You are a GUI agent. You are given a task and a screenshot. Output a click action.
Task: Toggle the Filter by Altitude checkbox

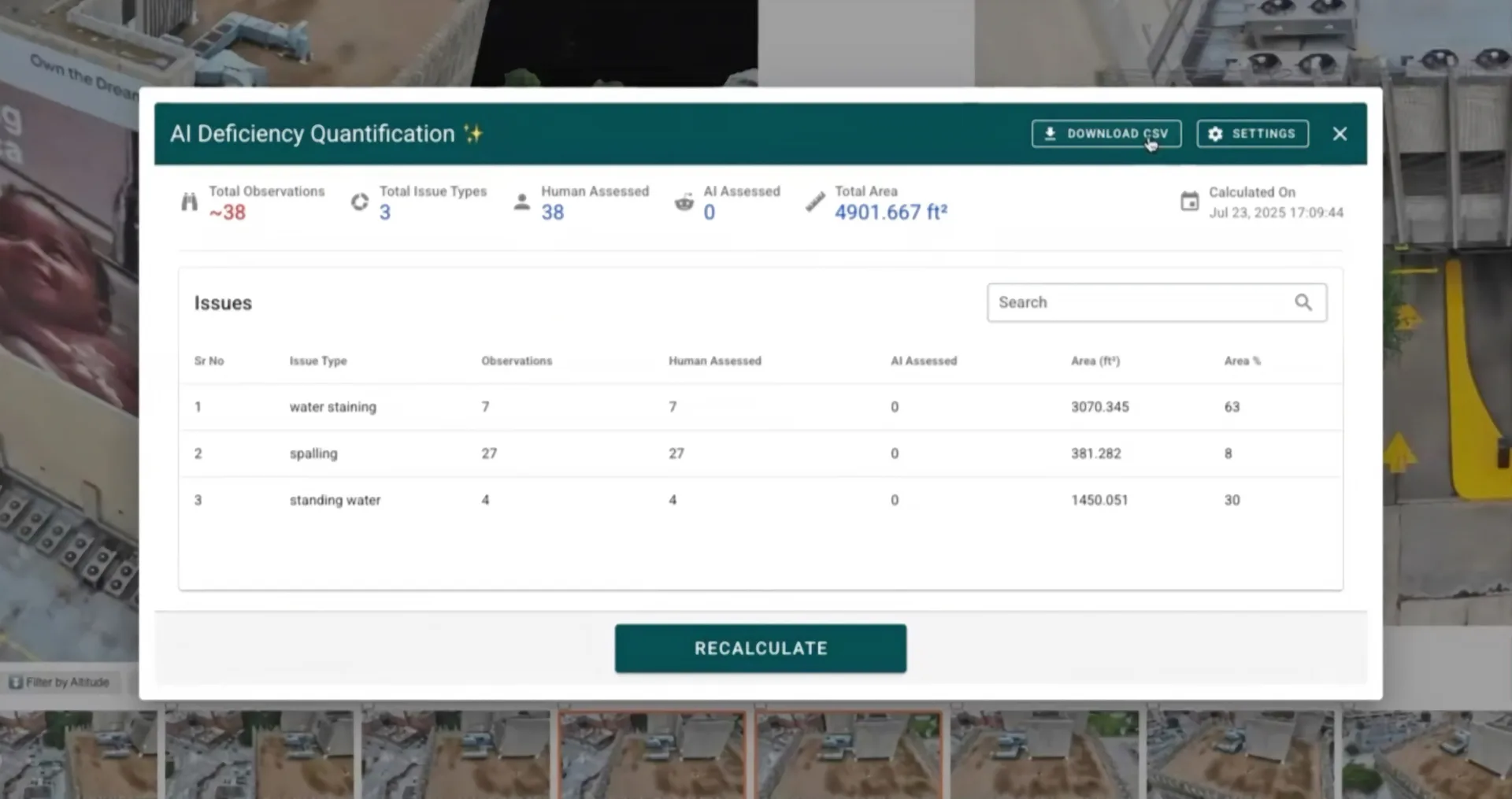(16, 682)
